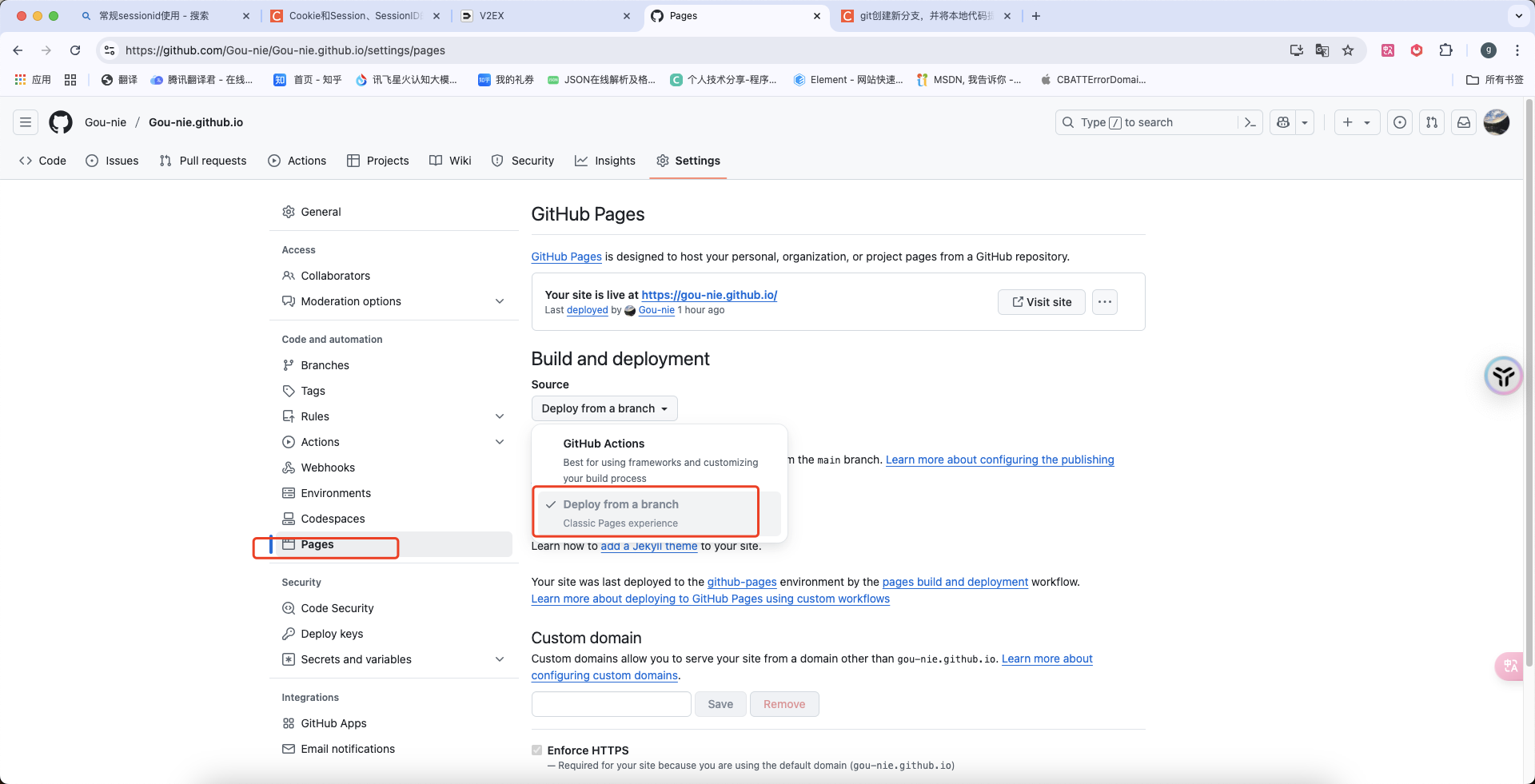Switch to the Issues tab
The width and height of the screenshot is (1535, 784).
tap(113, 161)
